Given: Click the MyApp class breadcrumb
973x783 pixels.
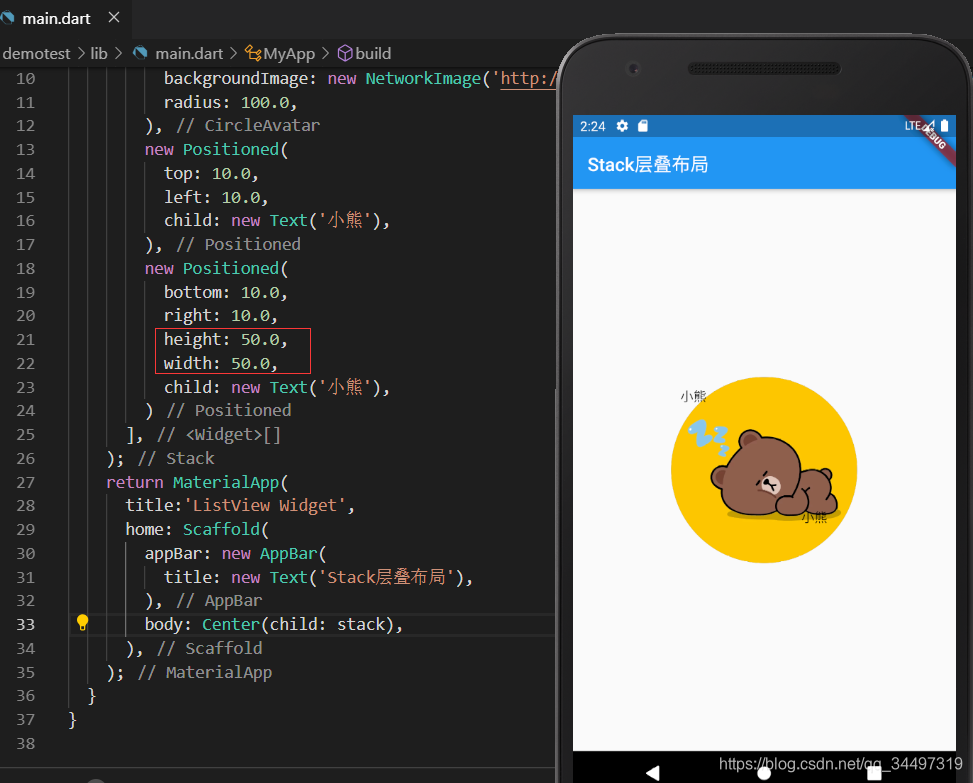Looking at the screenshot, I should click(289, 54).
